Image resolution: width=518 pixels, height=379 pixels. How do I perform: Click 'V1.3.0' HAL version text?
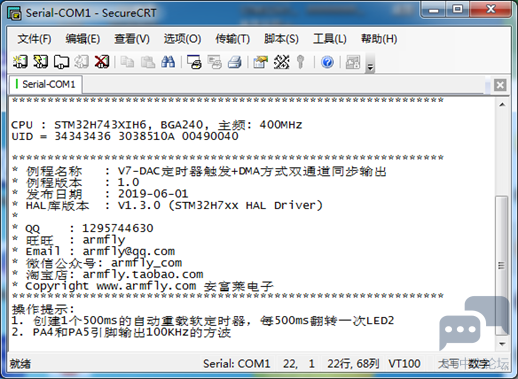(x=139, y=205)
